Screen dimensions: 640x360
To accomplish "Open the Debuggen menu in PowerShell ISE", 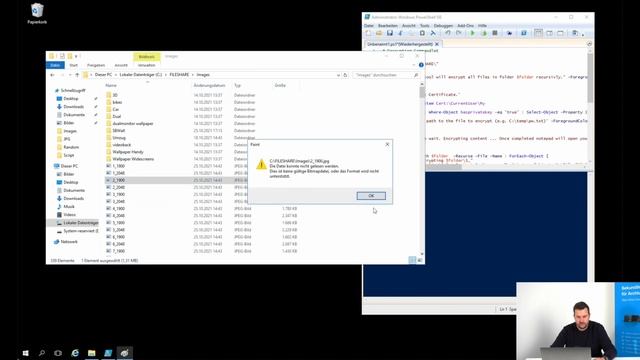I will pyautogui.click(x=443, y=26).
